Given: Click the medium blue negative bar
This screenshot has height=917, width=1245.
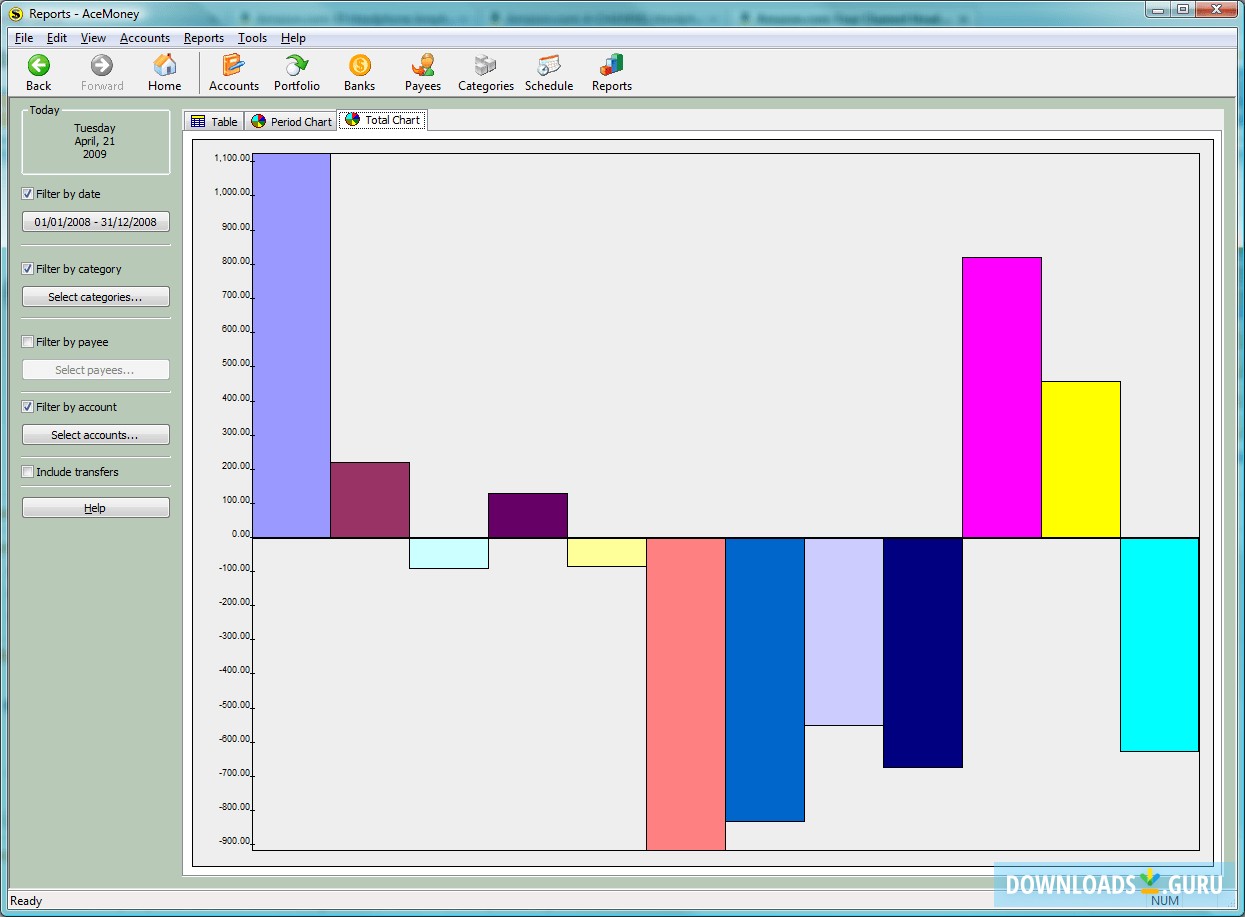Looking at the screenshot, I should click(x=765, y=679).
